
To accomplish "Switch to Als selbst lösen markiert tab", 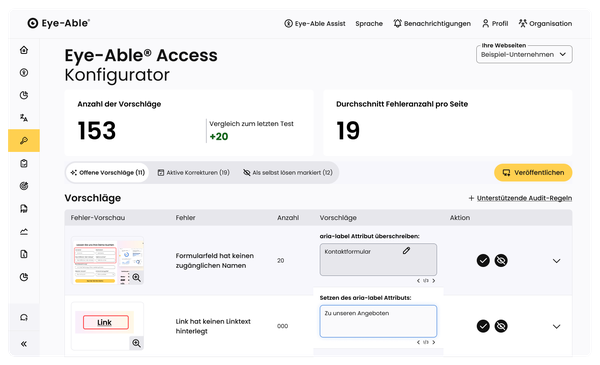I will pos(288,173).
